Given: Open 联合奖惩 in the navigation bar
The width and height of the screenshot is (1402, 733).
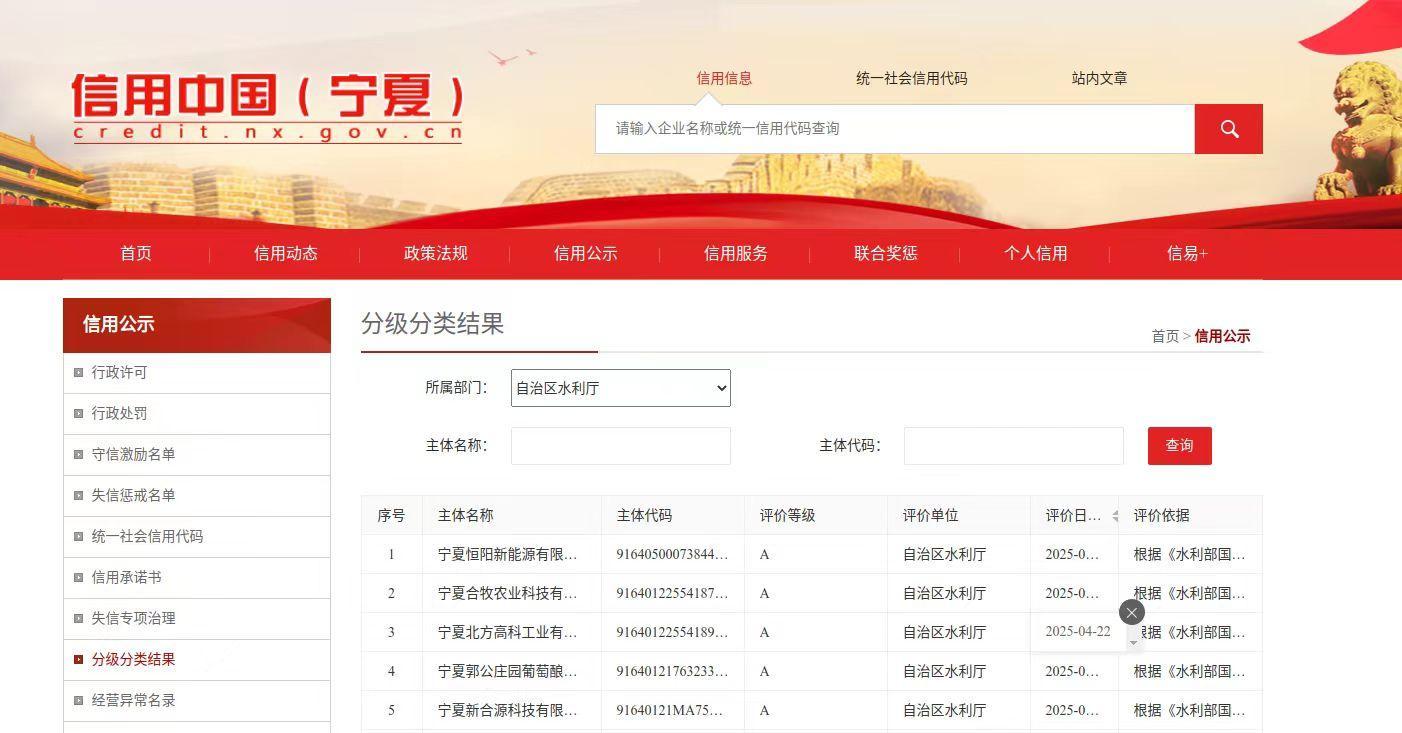Looking at the screenshot, I should (x=885, y=254).
